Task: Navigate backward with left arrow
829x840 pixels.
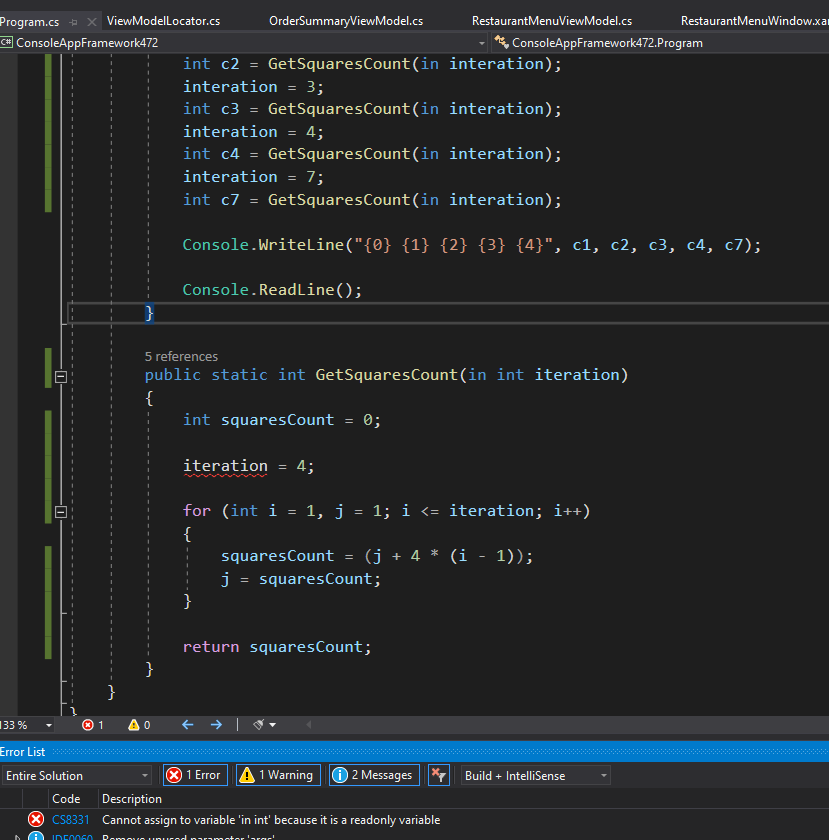Action: click(x=188, y=725)
